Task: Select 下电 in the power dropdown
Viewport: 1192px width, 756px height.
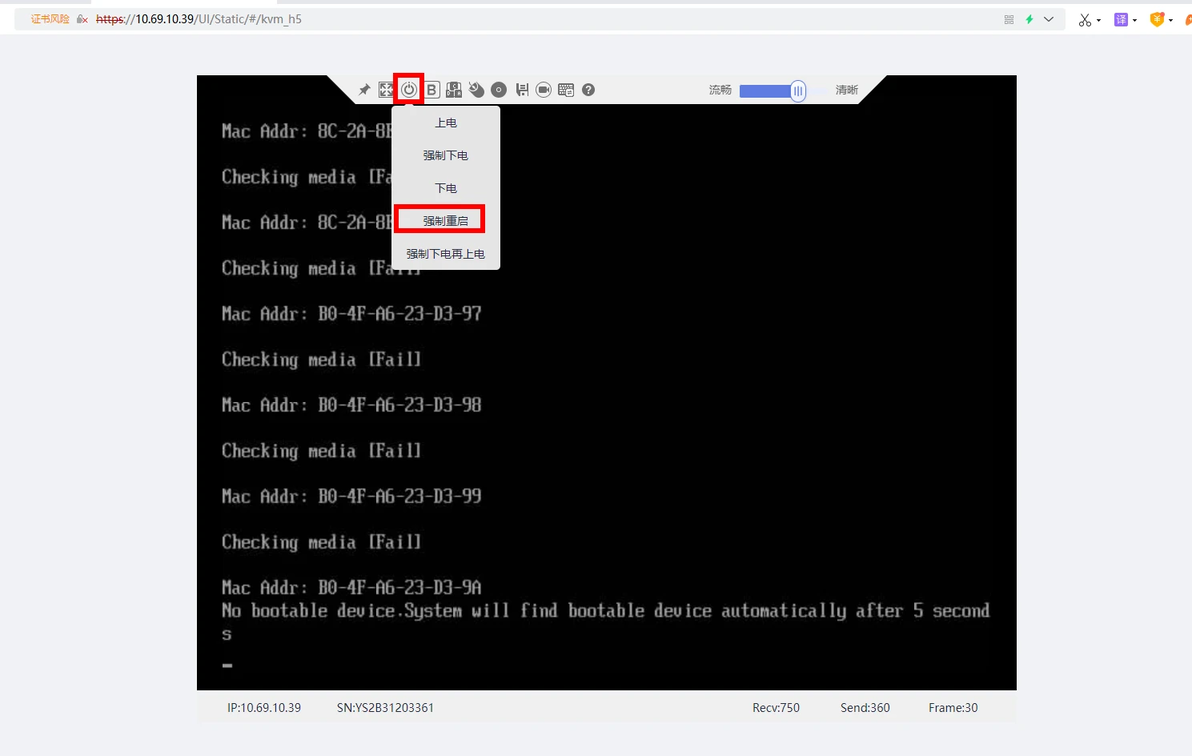Action: 445,188
